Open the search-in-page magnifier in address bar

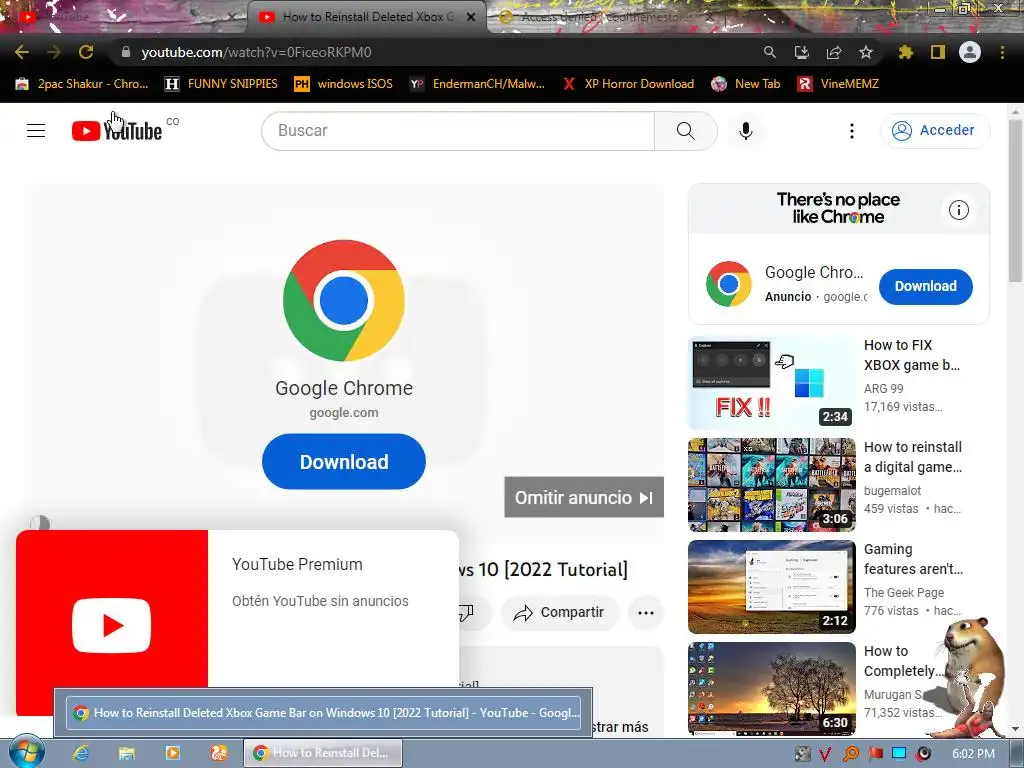point(770,52)
